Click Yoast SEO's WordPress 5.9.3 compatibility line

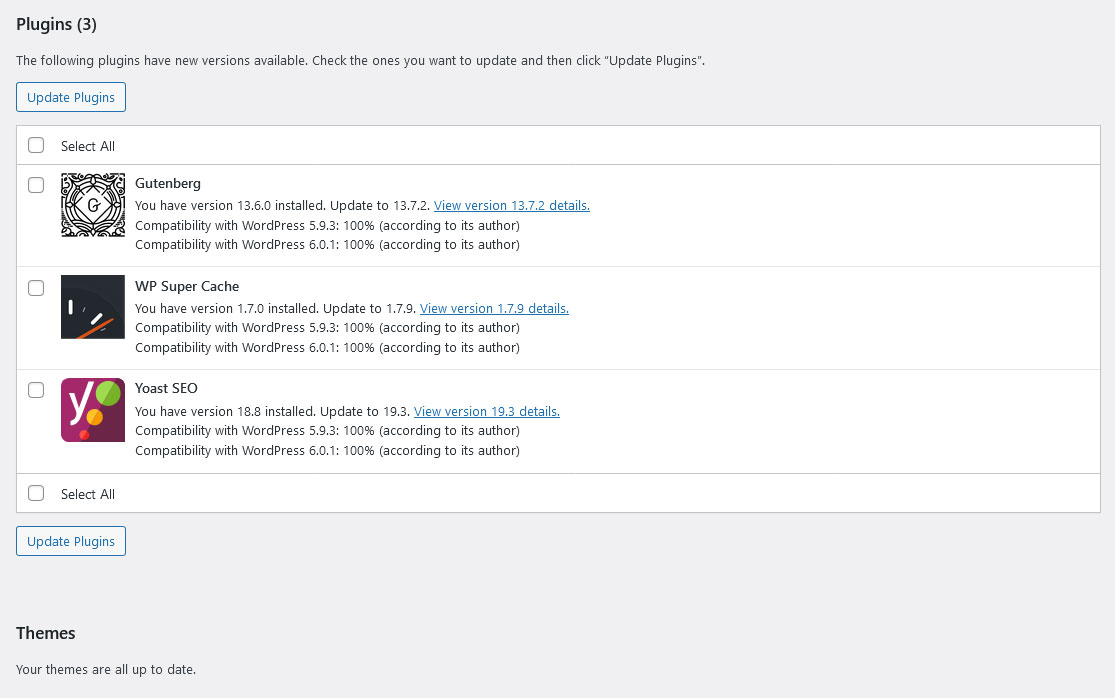tap(327, 431)
